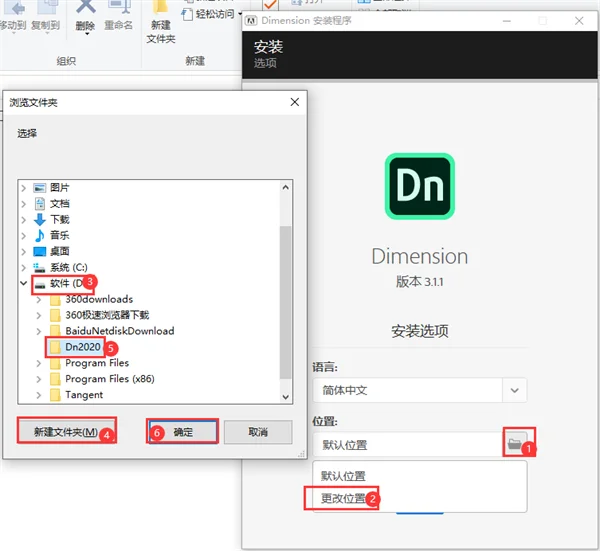600x551 pixels.
Task: Expand the 360downloads folder
Action: pyautogui.click(x=39, y=300)
